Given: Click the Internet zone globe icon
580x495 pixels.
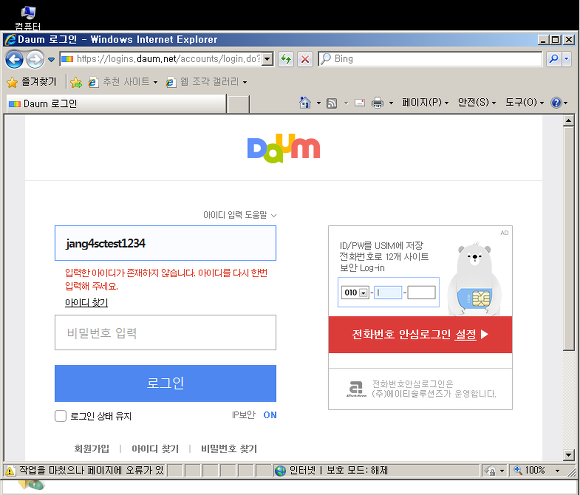Looking at the screenshot, I should tap(280, 471).
